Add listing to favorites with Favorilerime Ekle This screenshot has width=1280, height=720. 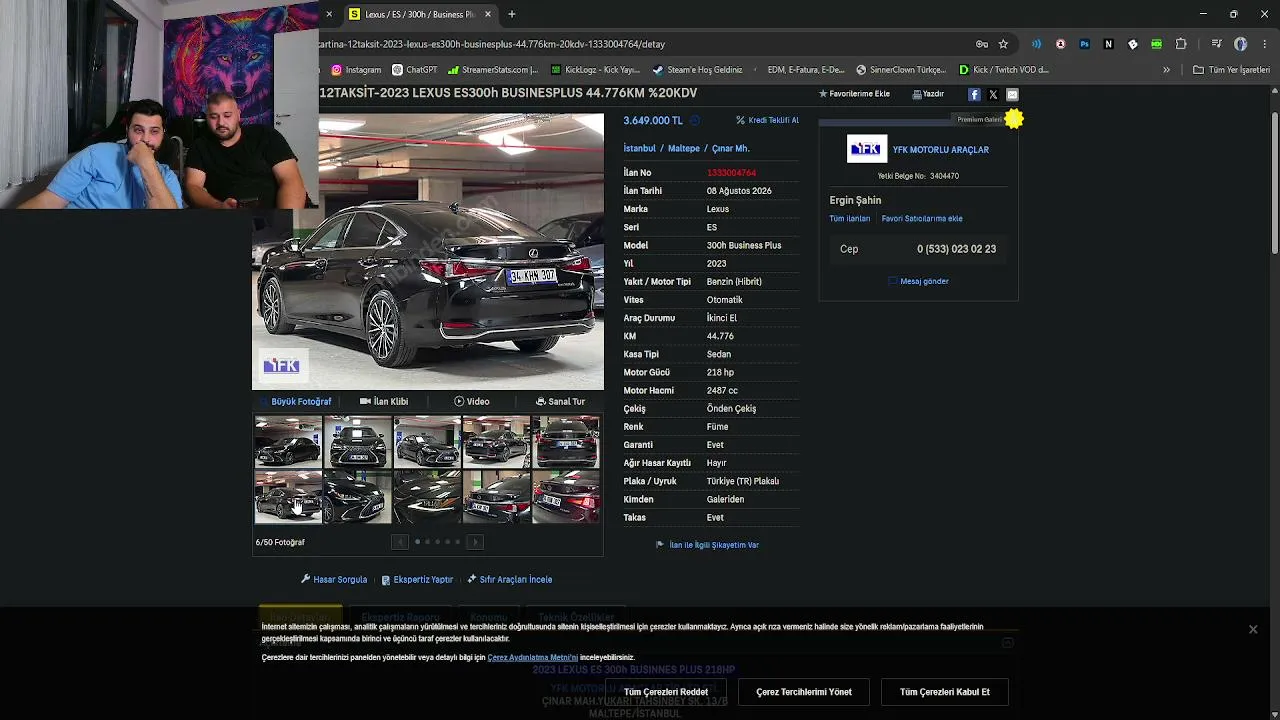point(854,94)
